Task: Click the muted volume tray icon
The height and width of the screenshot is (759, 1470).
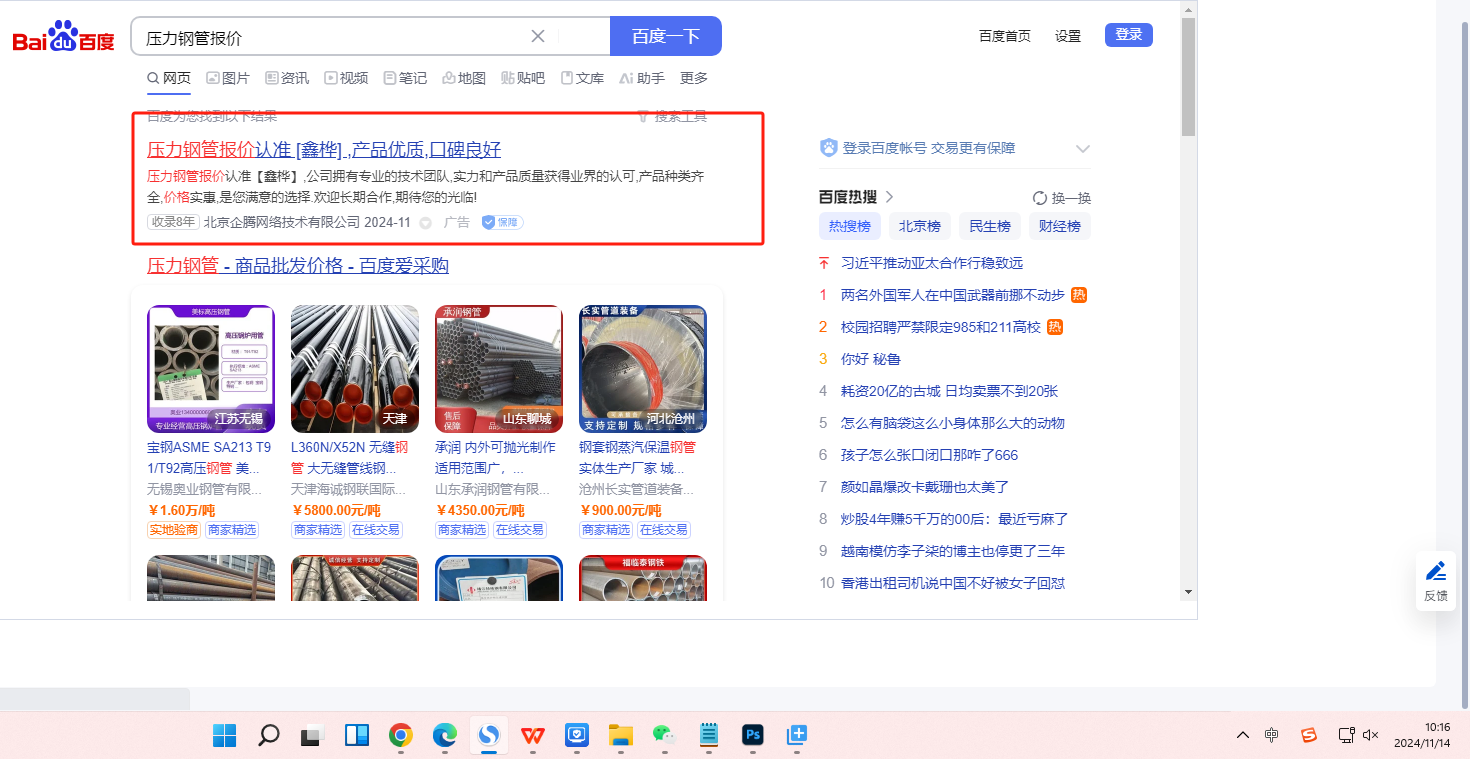Action: click(x=1371, y=735)
